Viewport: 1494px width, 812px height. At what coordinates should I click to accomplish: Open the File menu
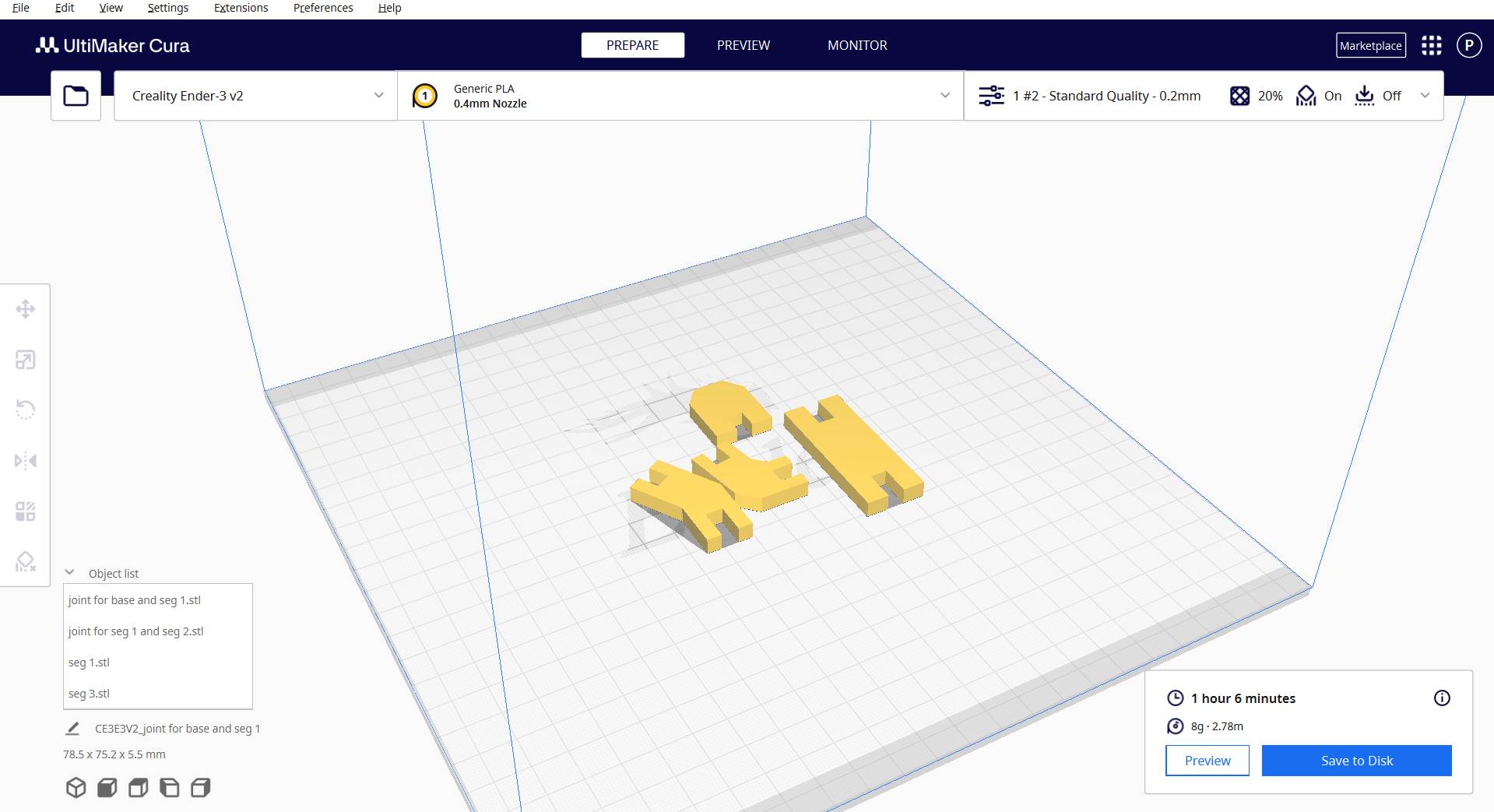pyautogui.click(x=21, y=8)
